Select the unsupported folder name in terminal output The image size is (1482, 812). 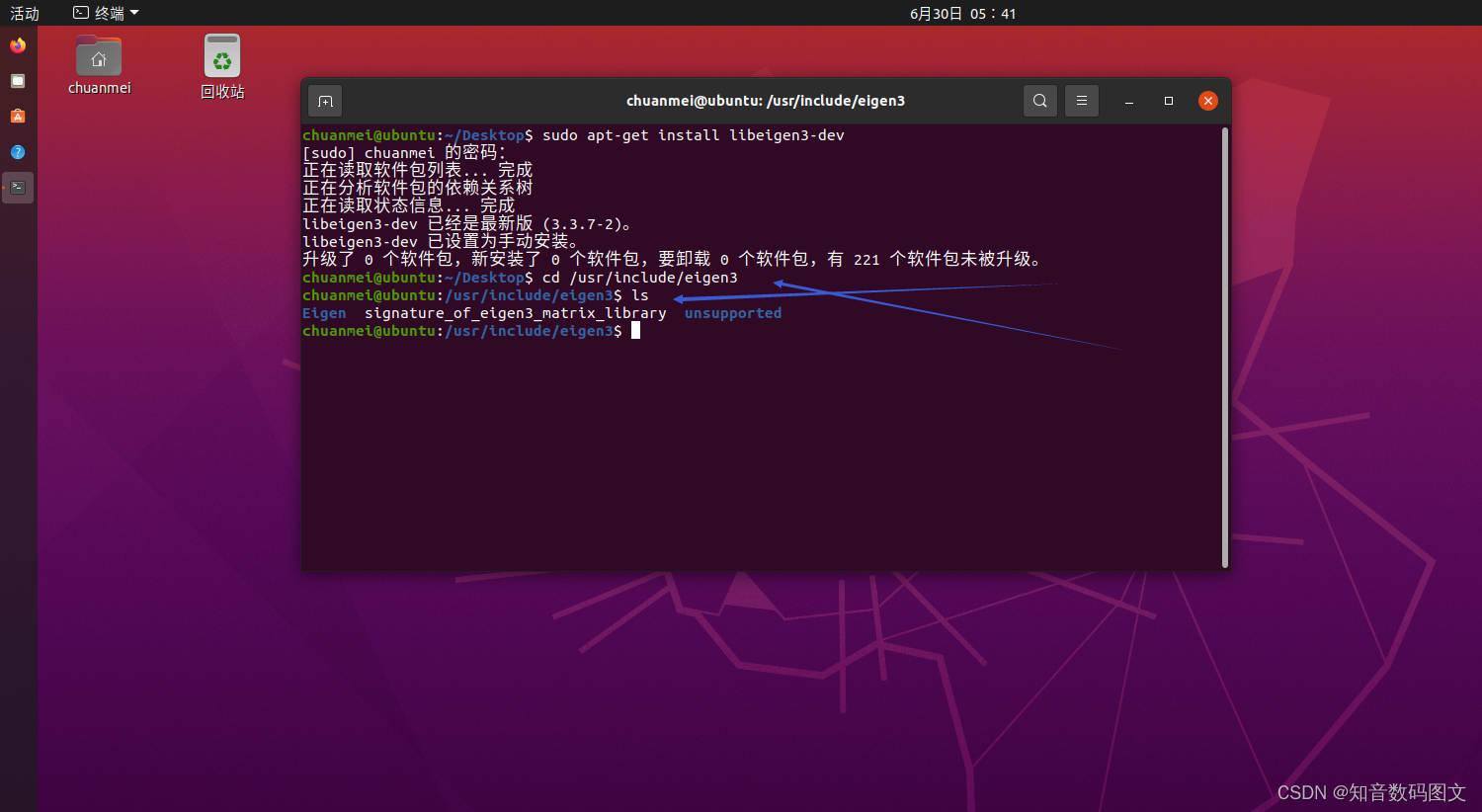(732, 312)
